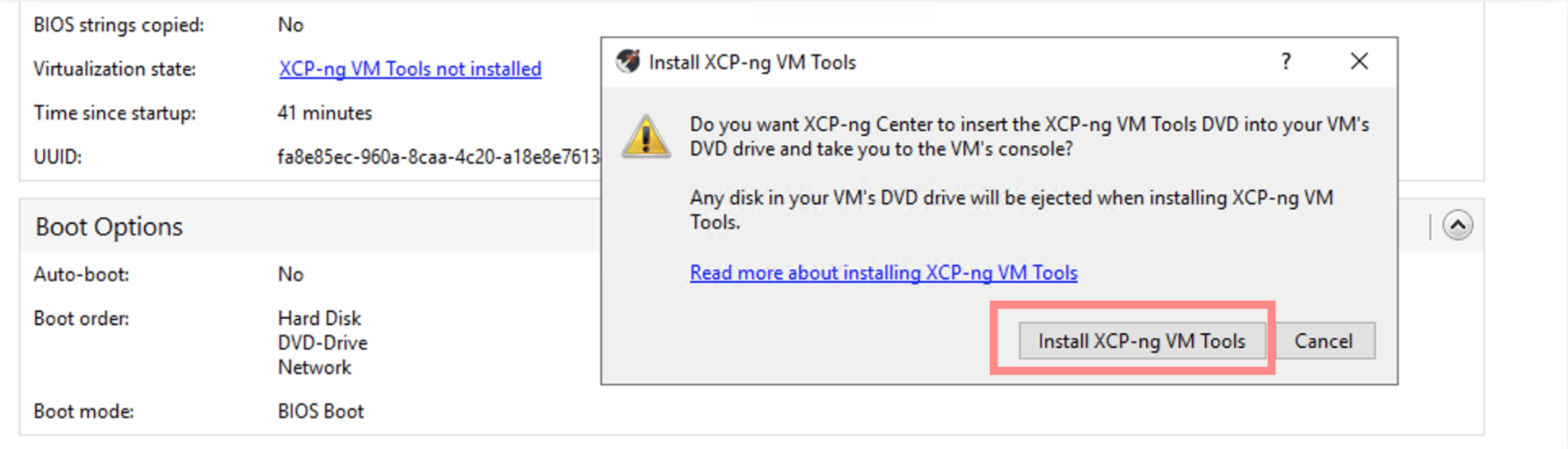This screenshot has width=1568, height=449.
Task: Click the BIOS strings copied "No" value
Action: tap(291, 25)
